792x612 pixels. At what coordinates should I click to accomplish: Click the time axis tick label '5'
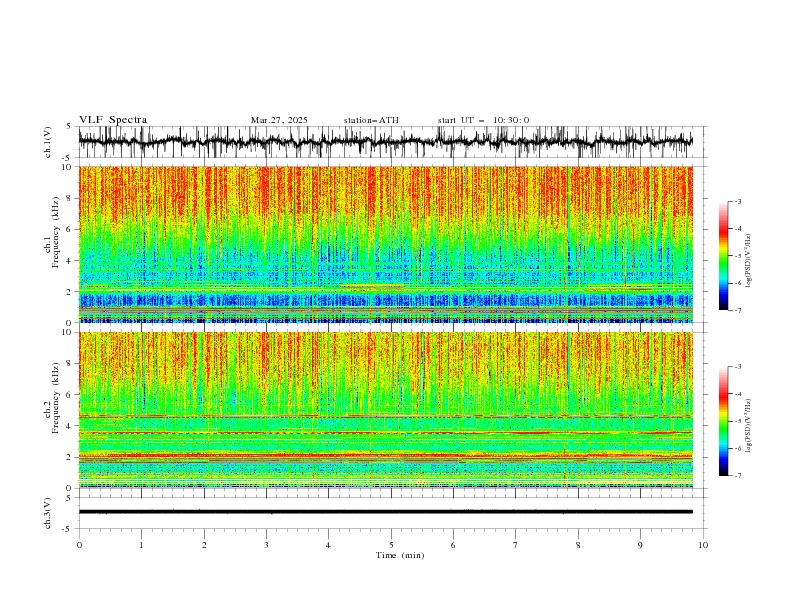(x=391, y=545)
